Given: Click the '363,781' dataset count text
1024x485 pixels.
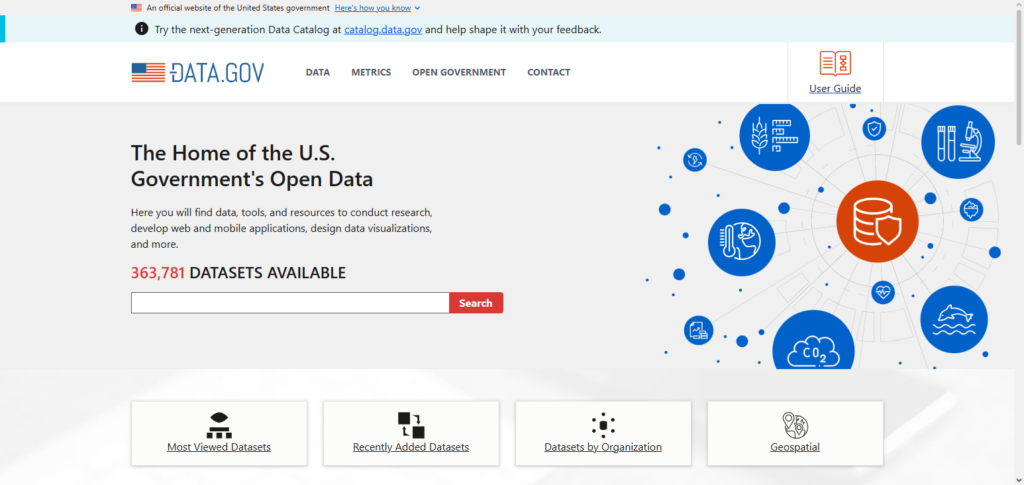Looking at the screenshot, I should [x=158, y=273].
